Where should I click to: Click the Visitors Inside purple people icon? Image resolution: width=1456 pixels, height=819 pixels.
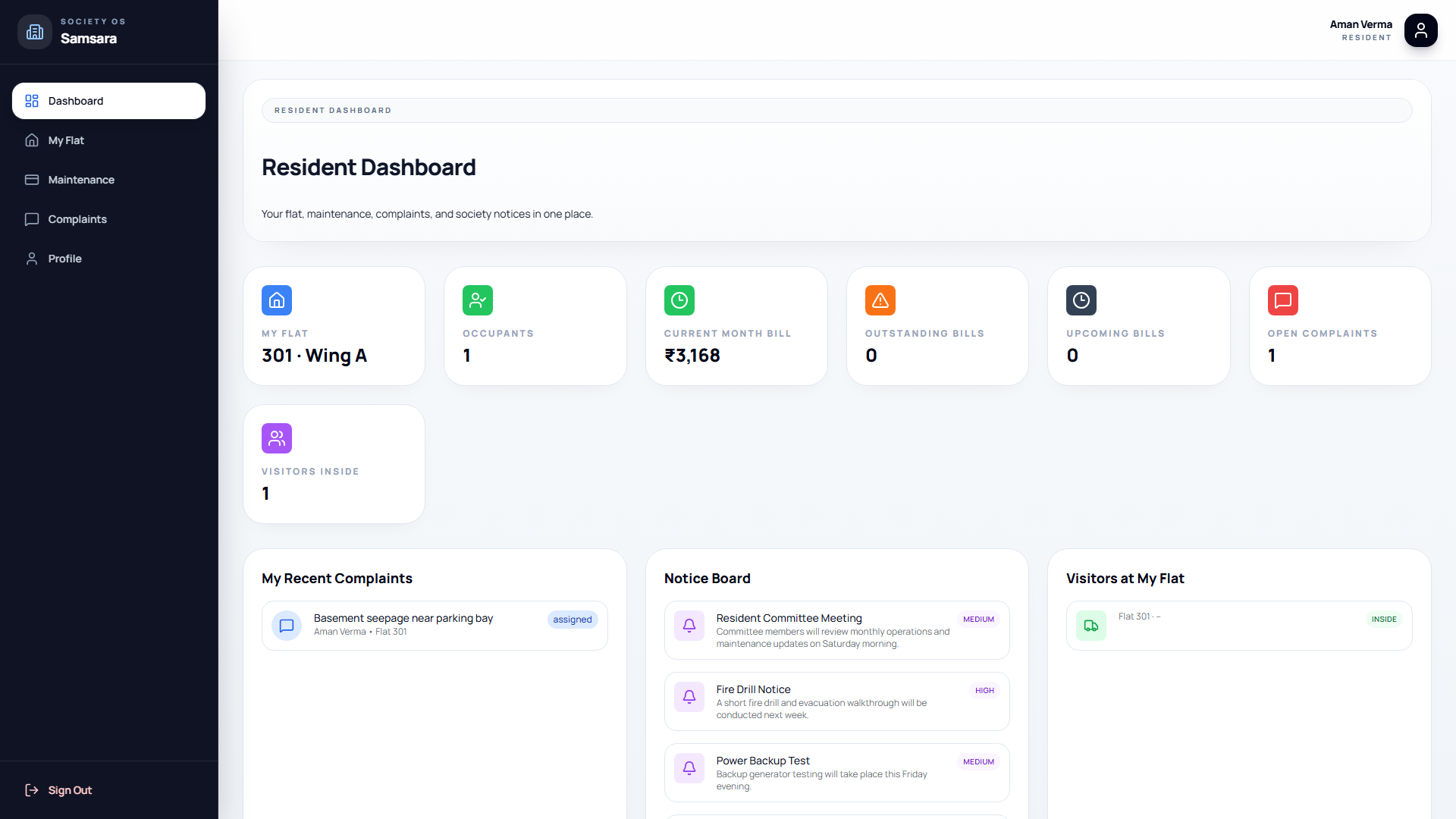[276, 438]
